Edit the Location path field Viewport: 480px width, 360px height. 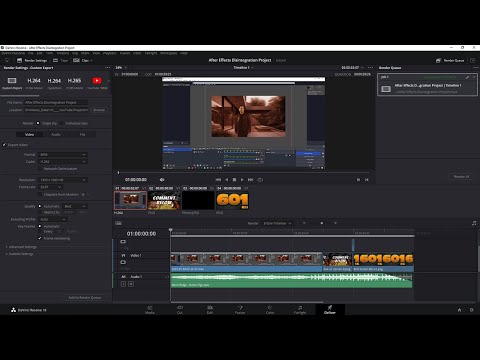pyautogui.click(x=56, y=110)
